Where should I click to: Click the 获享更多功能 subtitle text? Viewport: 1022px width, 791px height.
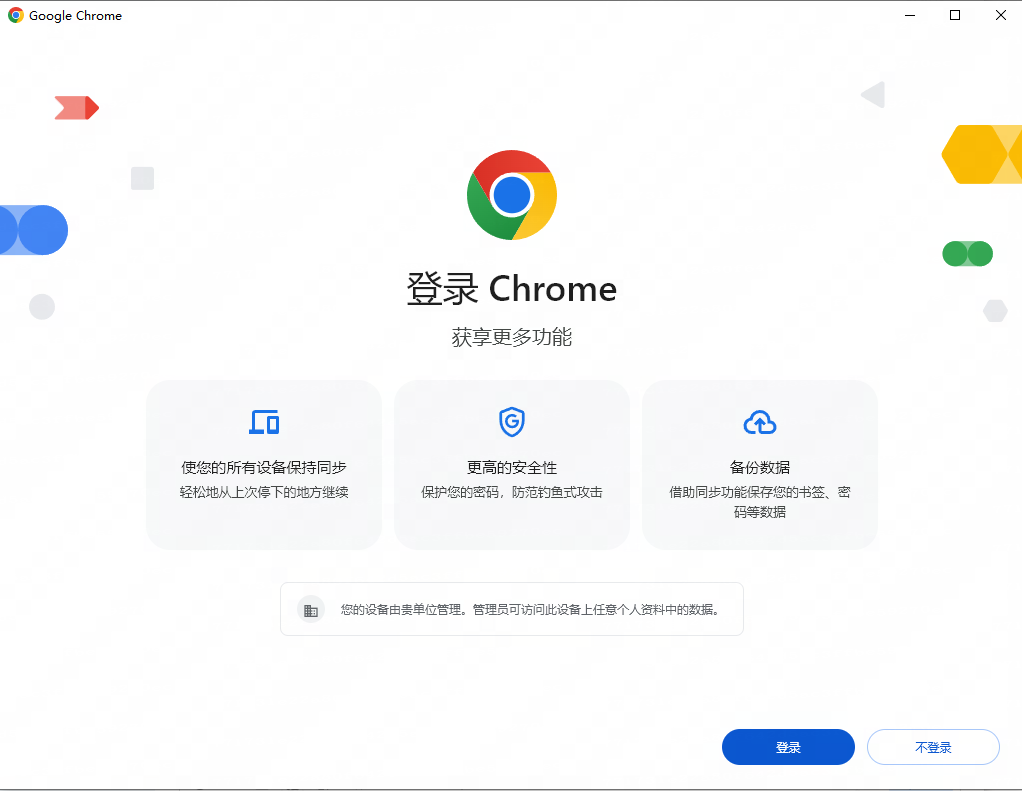512,337
